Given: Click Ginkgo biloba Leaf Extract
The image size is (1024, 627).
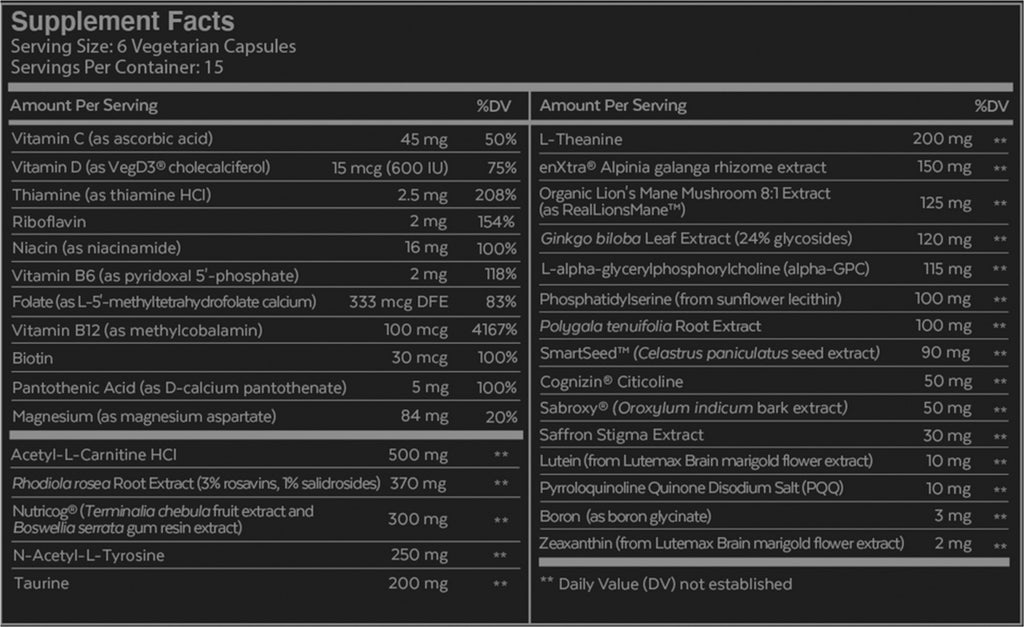Looking at the screenshot, I should (695, 239).
